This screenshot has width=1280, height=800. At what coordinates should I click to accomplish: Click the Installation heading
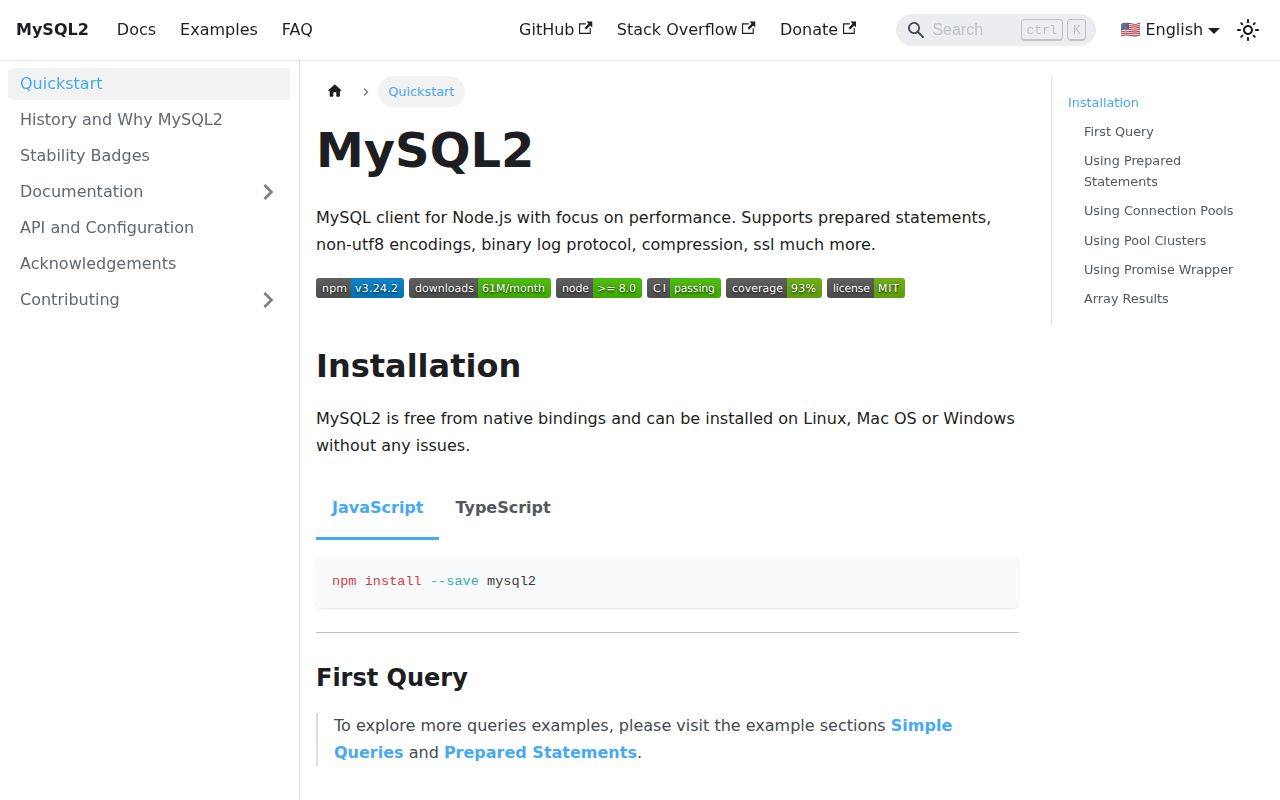tap(418, 366)
